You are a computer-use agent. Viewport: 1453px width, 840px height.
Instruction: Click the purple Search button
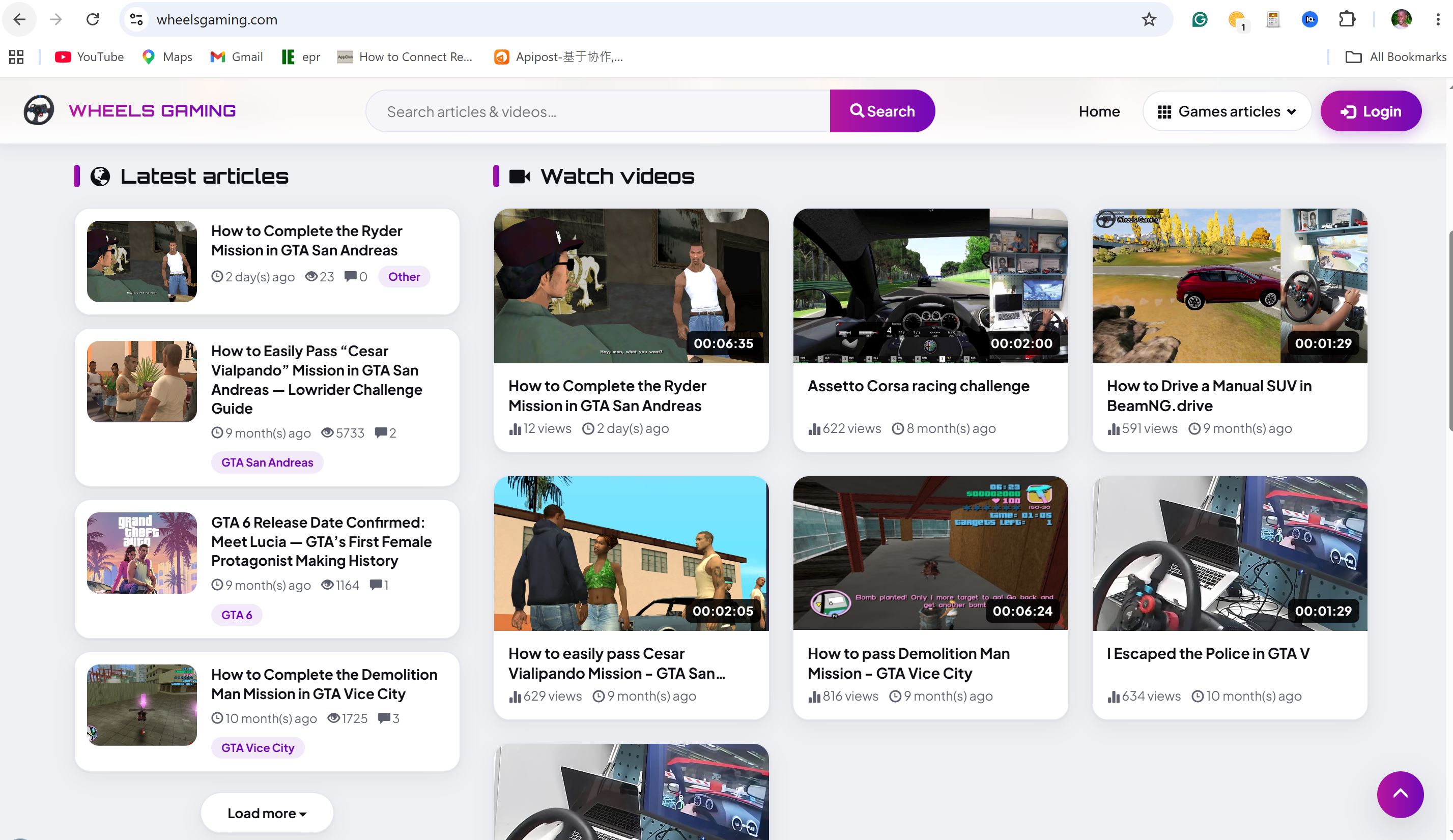[882, 111]
